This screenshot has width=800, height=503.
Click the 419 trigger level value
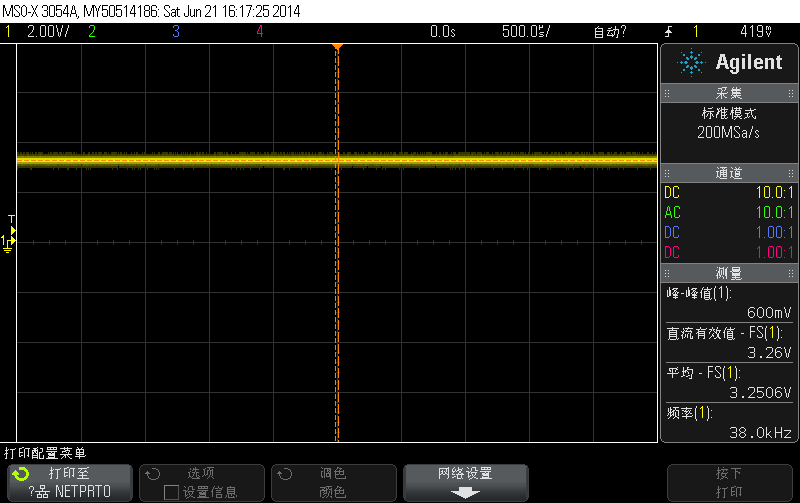click(x=756, y=32)
